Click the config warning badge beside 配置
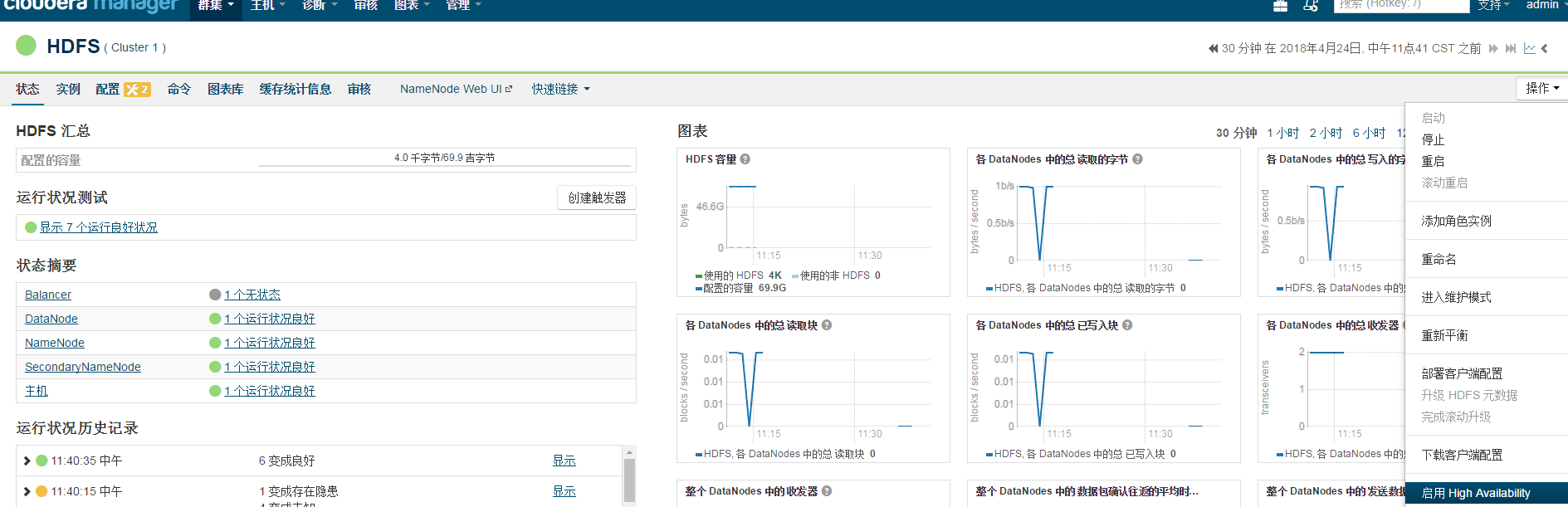 [138, 90]
